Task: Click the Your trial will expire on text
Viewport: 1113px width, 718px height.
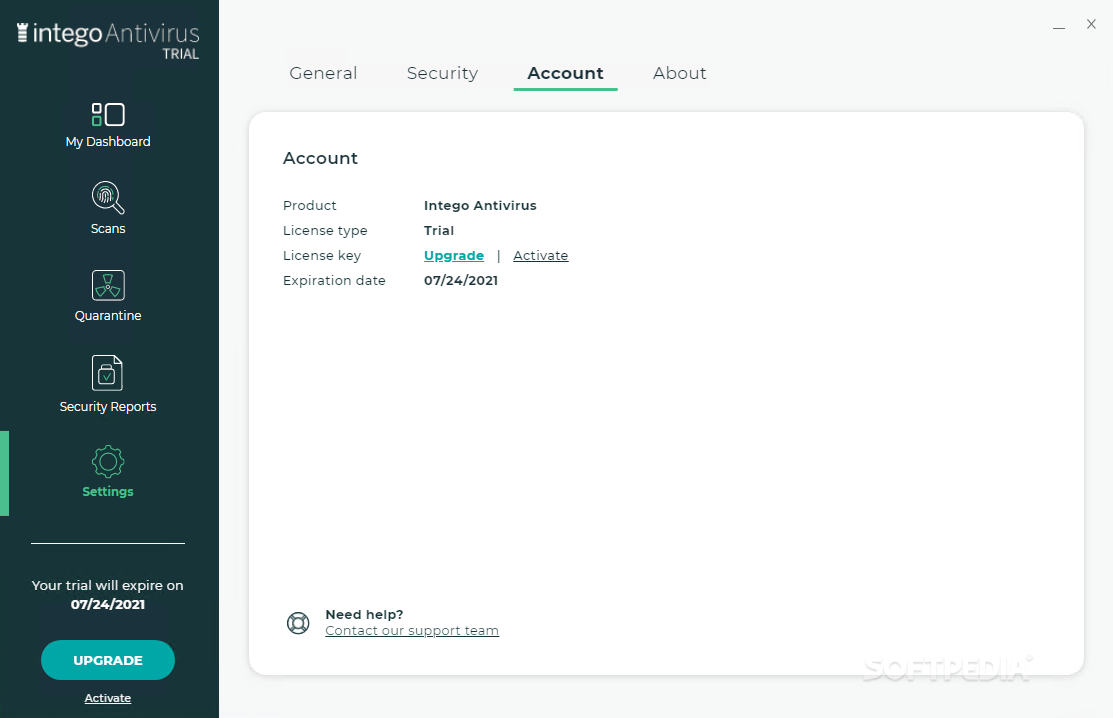Action: click(107, 585)
